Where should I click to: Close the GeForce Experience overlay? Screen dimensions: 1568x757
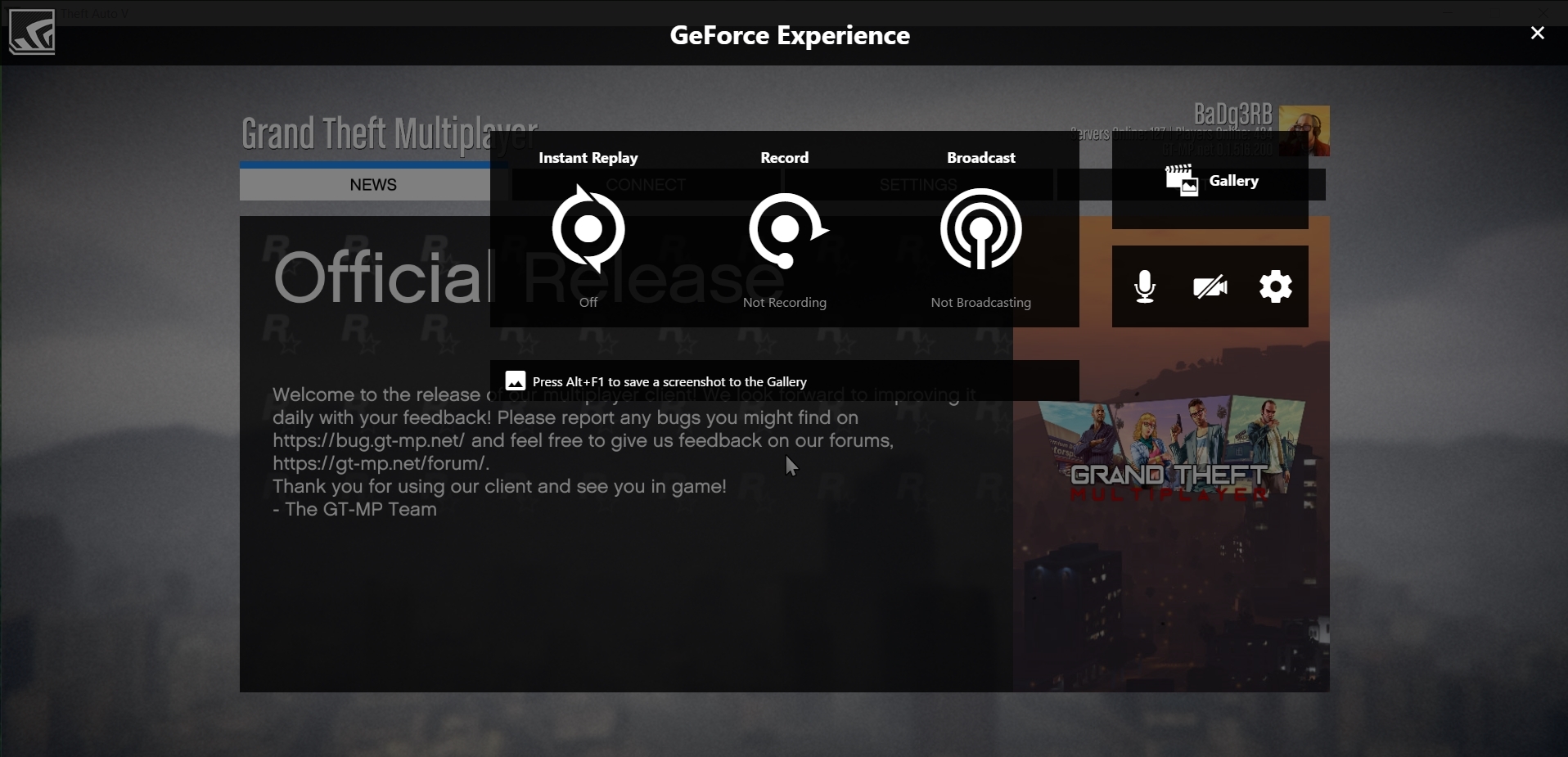(x=1538, y=33)
